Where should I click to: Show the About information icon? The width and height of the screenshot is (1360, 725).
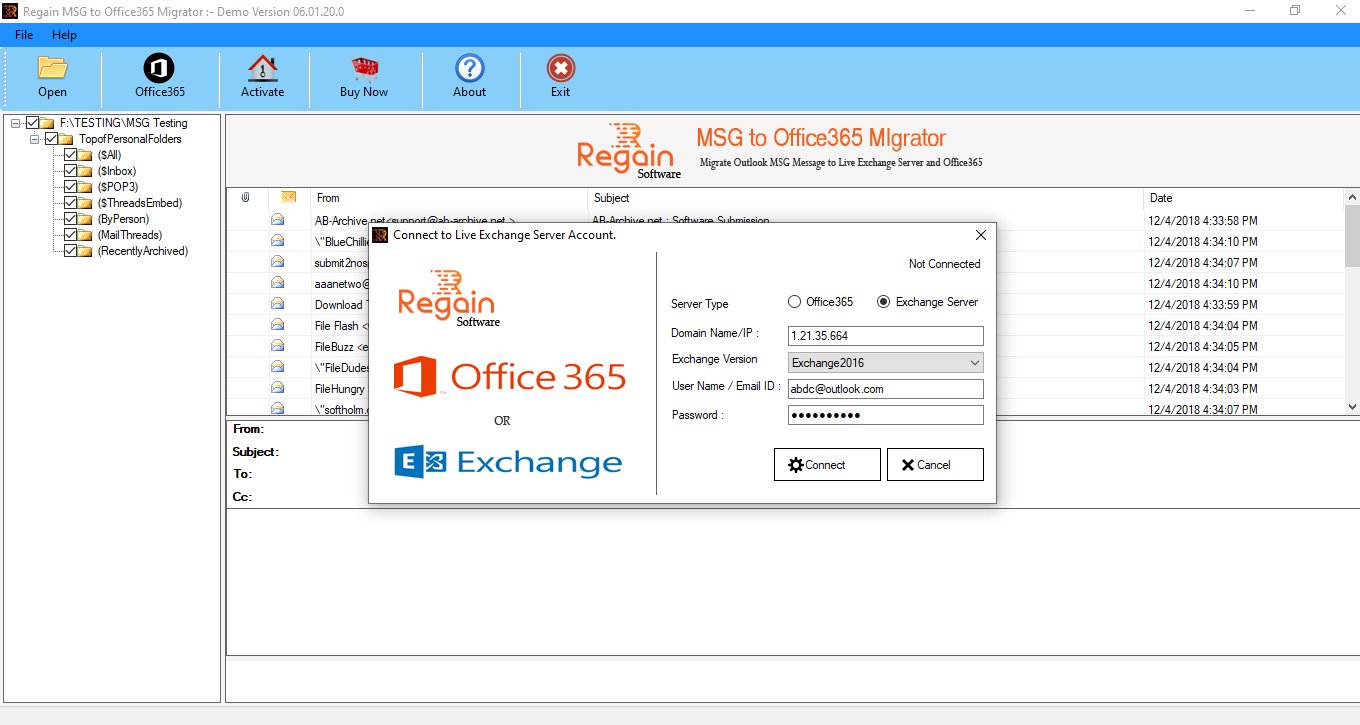tap(469, 68)
